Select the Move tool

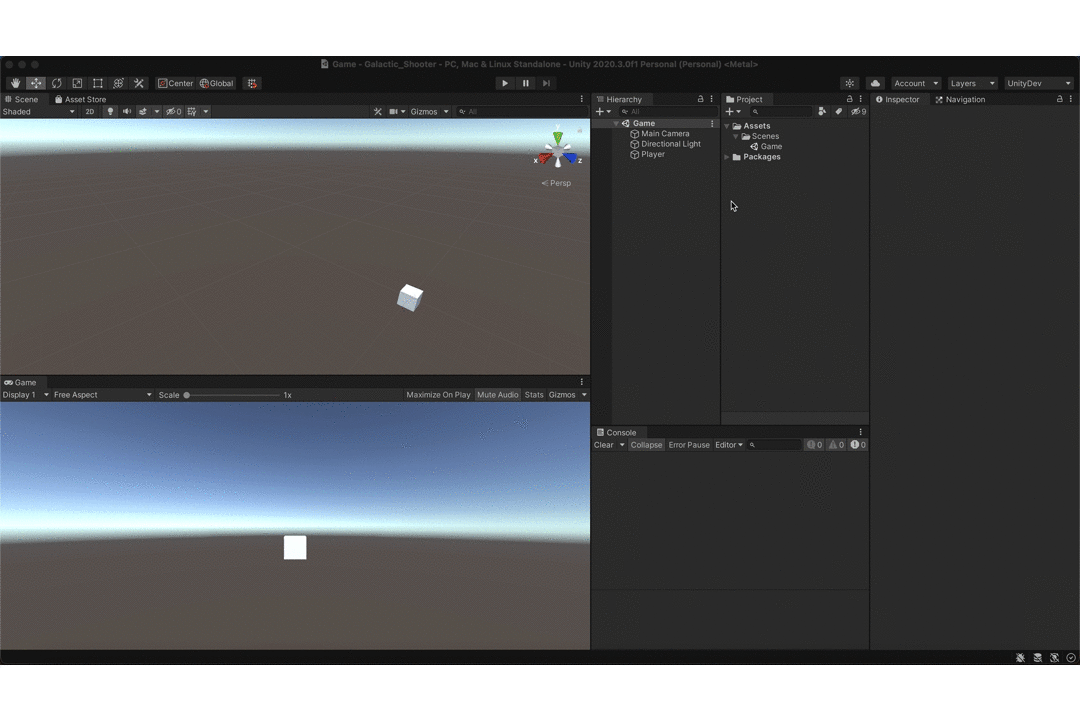(36, 83)
